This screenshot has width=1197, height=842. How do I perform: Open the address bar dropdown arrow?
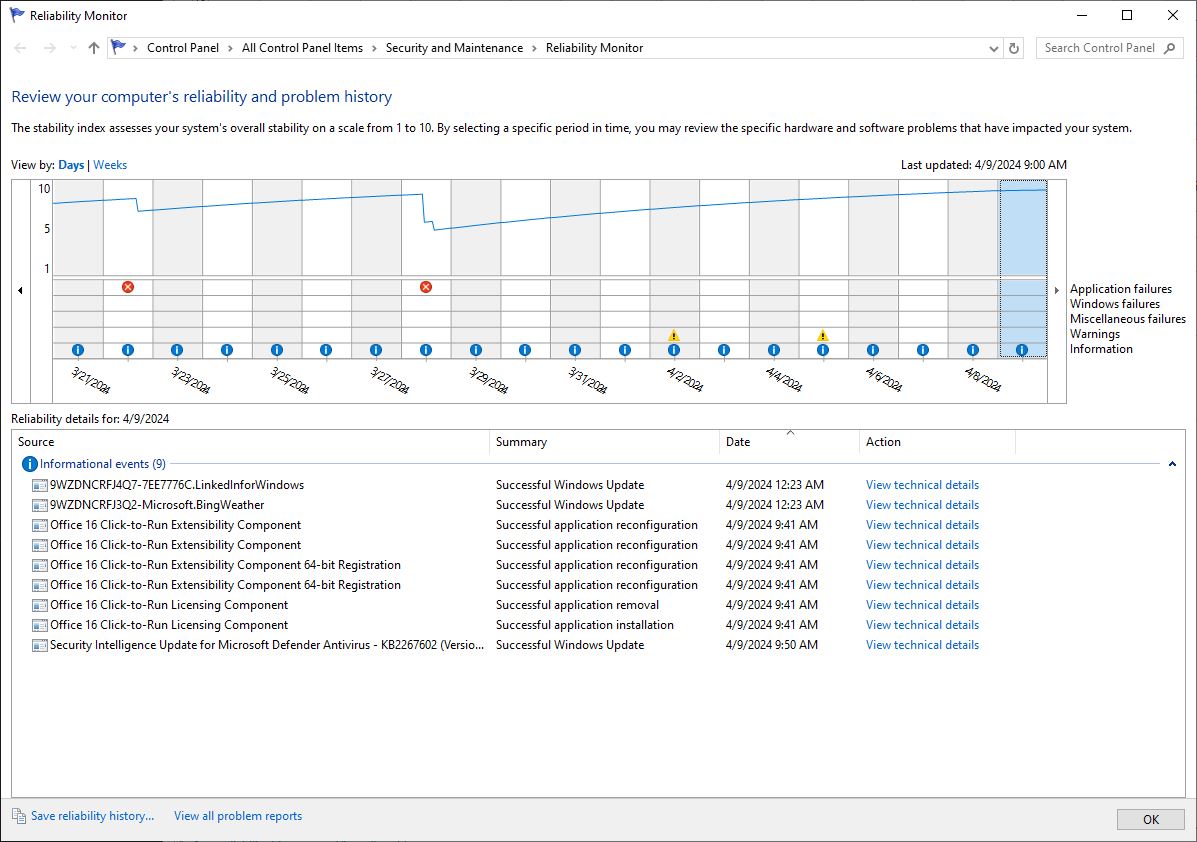pyautogui.click(x=993, y=47)
